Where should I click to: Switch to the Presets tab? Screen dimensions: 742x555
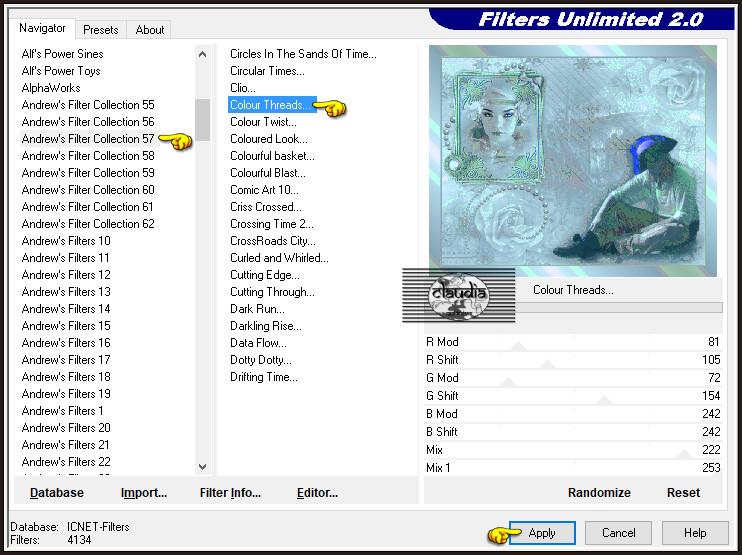click(x=101, y=30)
